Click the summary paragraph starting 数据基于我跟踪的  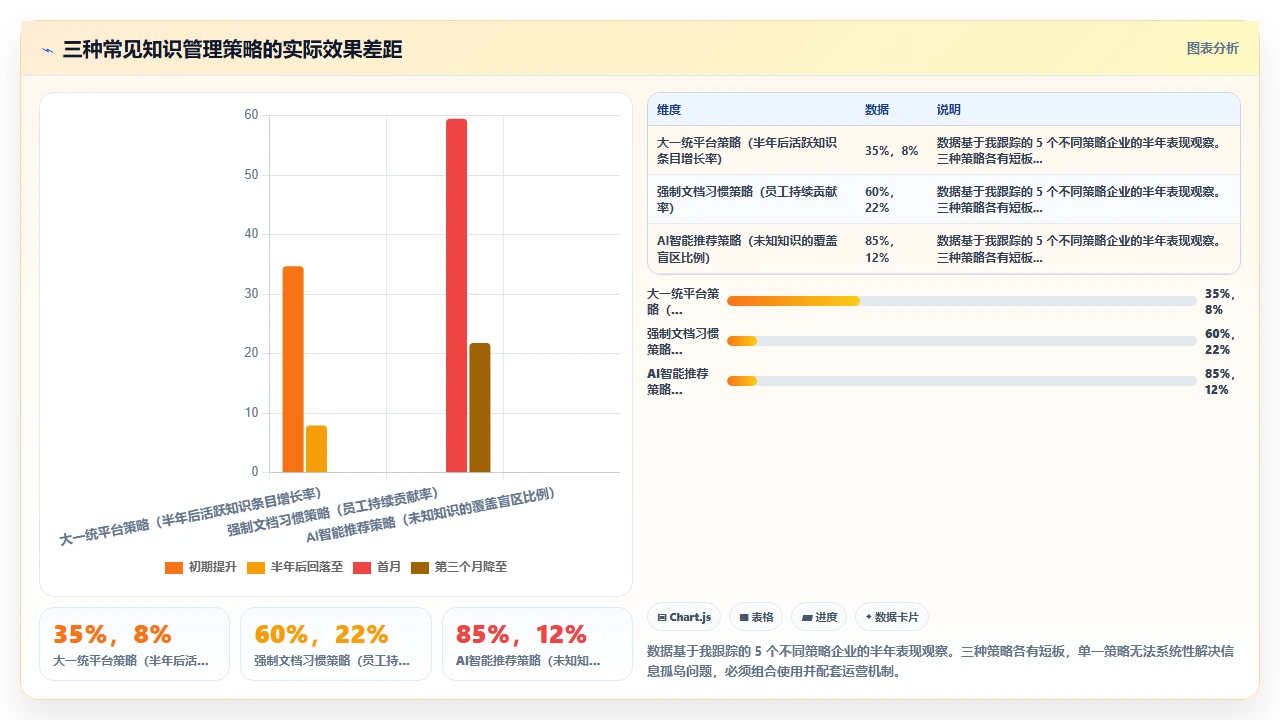[x=942, y=661]
